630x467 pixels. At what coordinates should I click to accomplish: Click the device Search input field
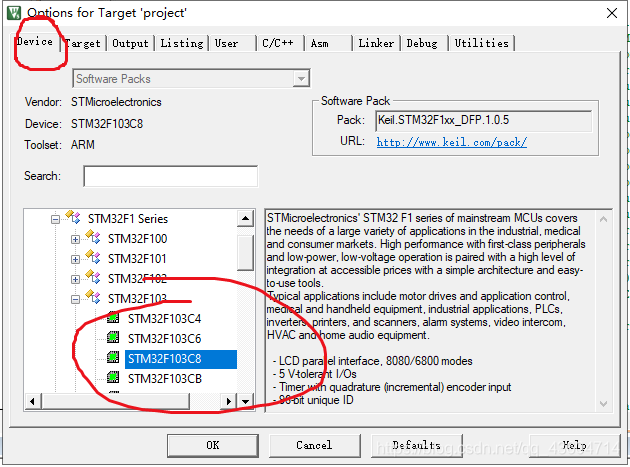171,176
